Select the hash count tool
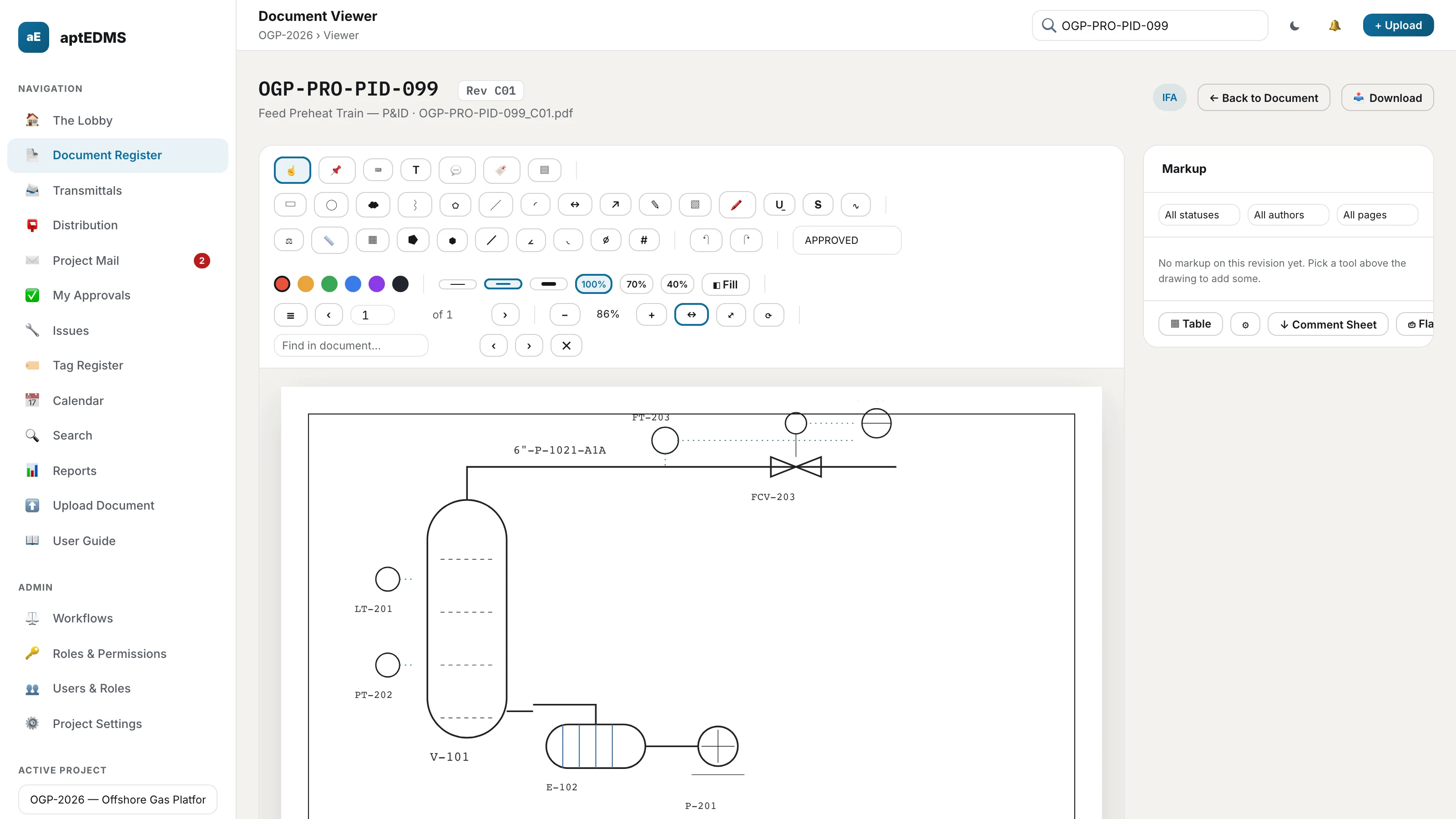 click(x=644, y=240)
